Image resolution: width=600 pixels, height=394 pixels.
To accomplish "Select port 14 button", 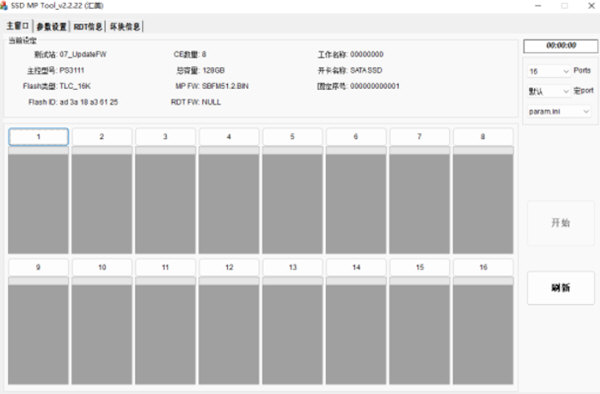I will [x=356, y=267].
